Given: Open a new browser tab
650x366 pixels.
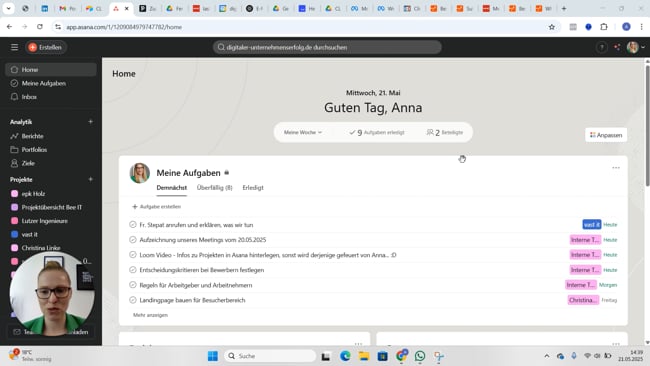Looking at the screenshot, I should [564, 8].
